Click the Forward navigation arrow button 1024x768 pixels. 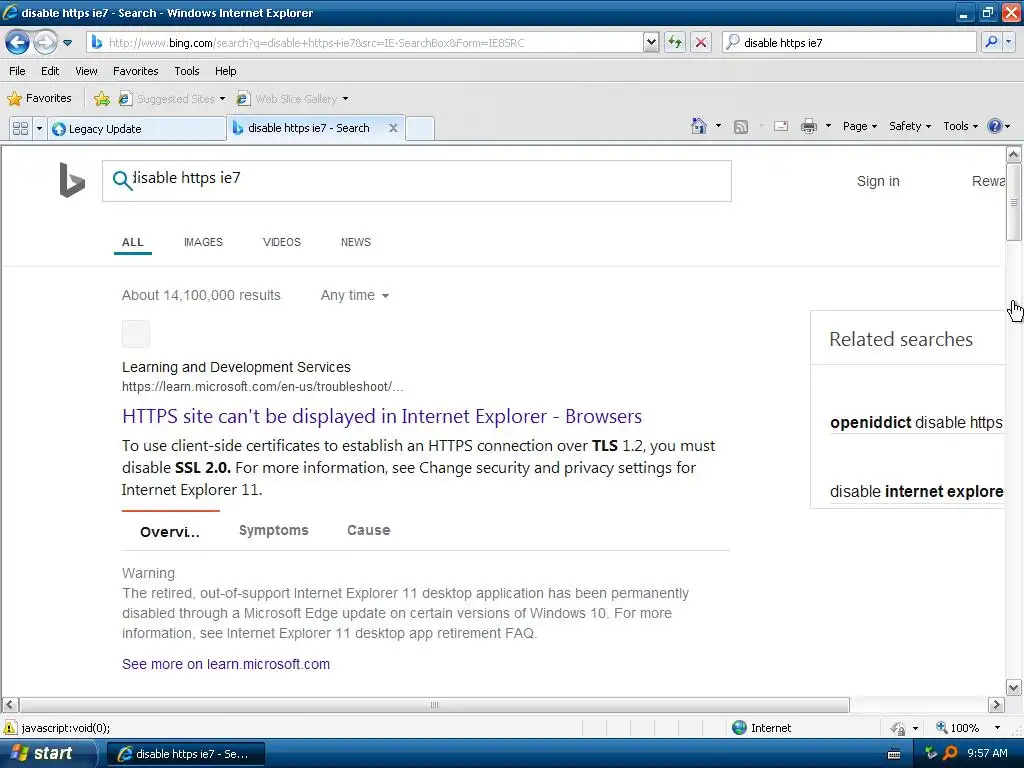click(45, 43)
